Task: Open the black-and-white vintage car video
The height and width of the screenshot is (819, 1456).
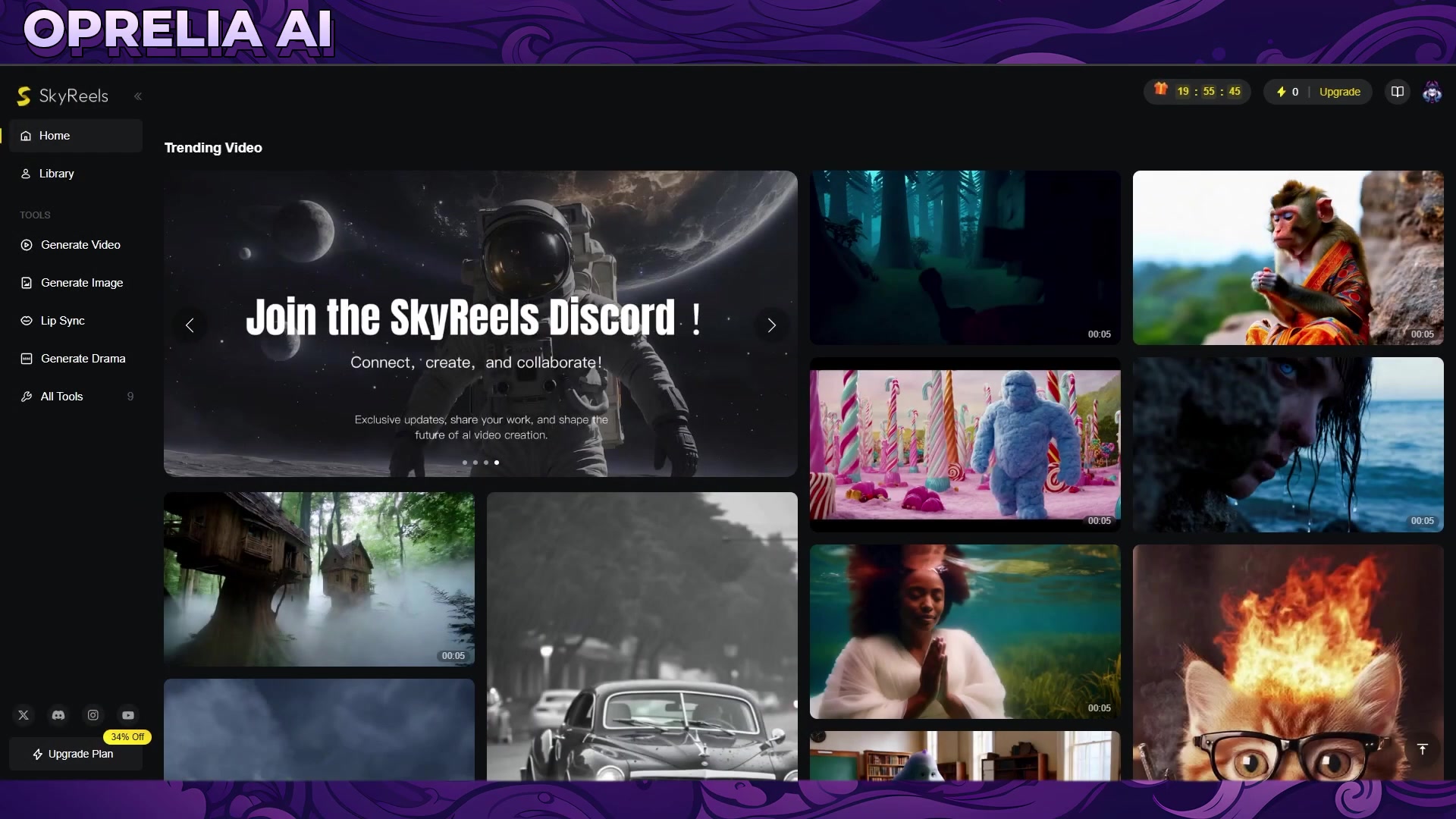Action: pyautogui.click(x=642, y=636)
